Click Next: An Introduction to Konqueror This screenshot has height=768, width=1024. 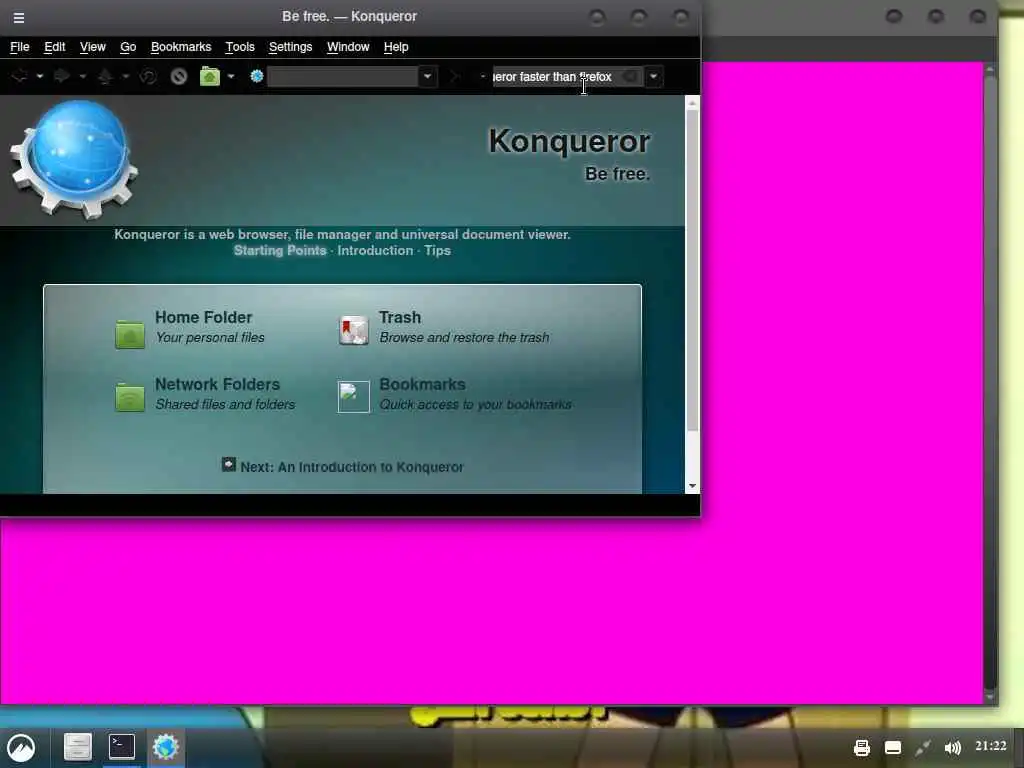click(352, 468)
